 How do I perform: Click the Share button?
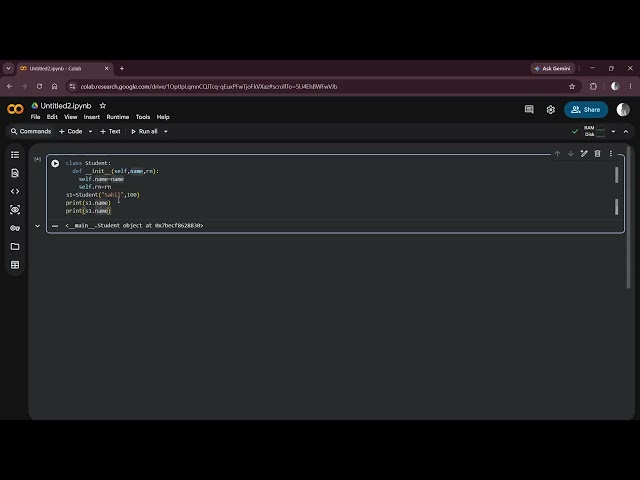(586, 109)
